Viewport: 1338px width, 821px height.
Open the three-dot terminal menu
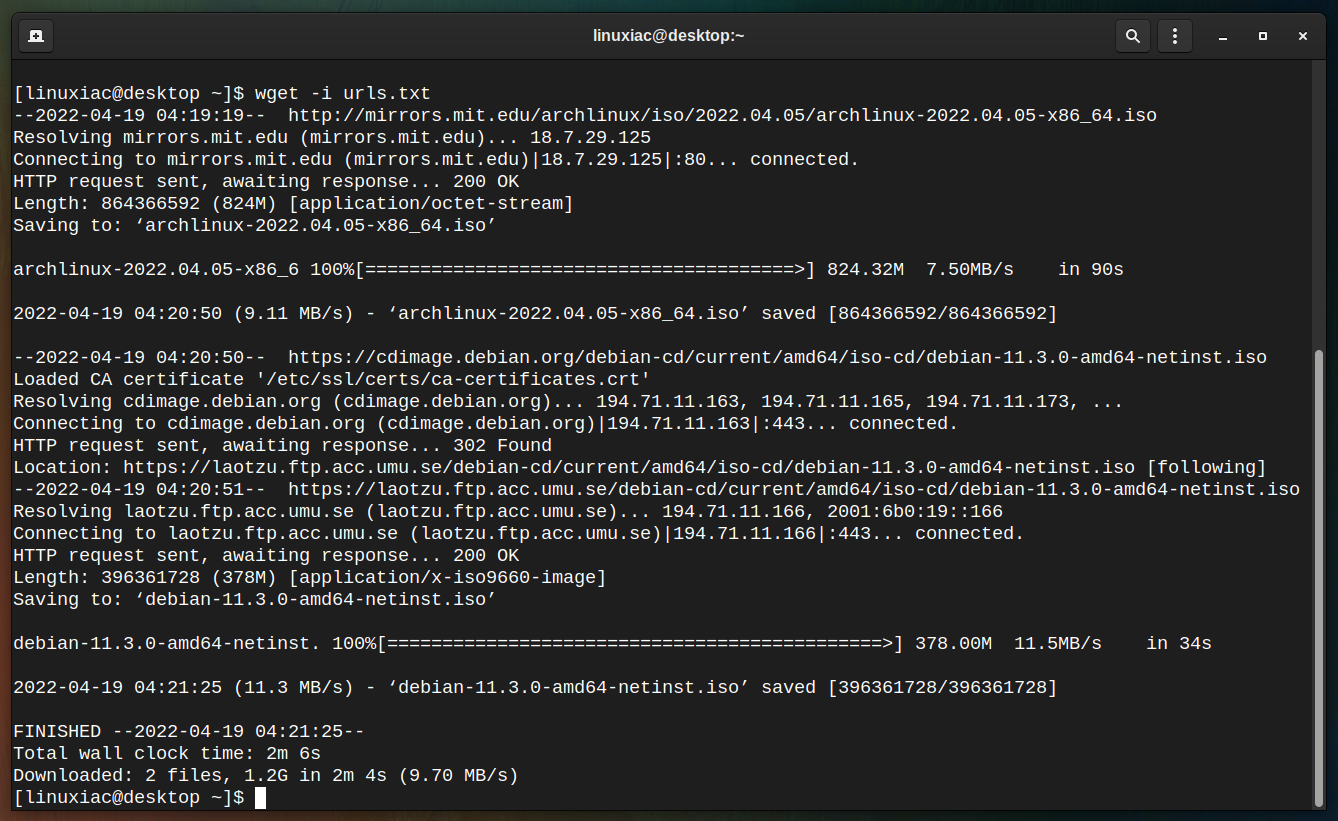1175,36
